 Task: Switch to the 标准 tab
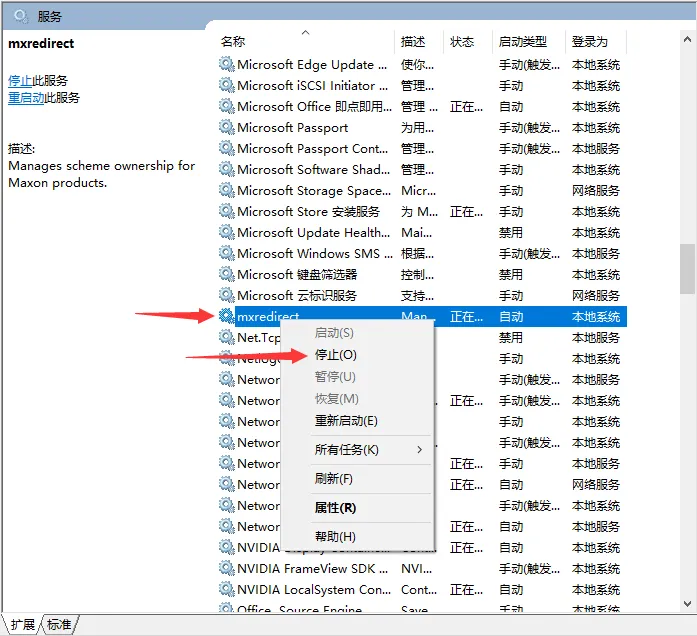(59, 624)
